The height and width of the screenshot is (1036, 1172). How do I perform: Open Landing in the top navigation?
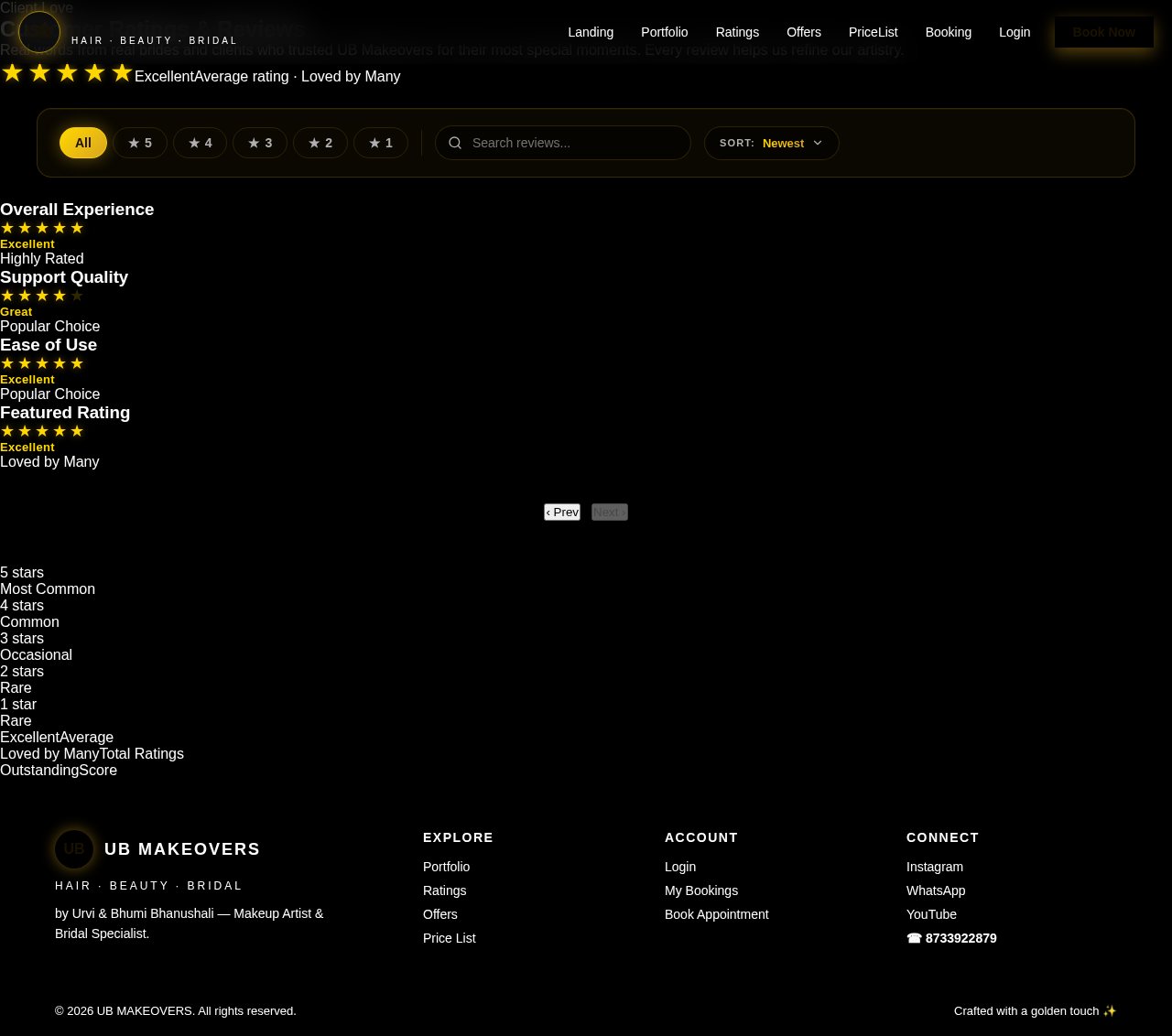coord(591,32)
